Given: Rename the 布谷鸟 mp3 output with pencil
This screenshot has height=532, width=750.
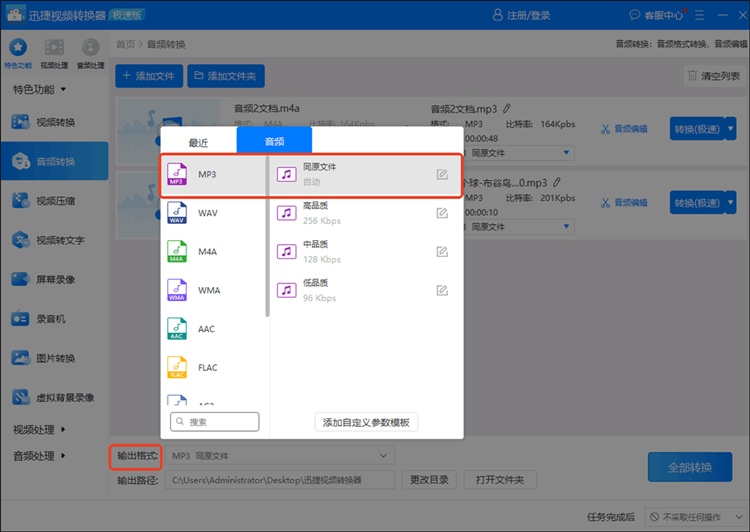Looking at the screenshot, I should 557,182.
